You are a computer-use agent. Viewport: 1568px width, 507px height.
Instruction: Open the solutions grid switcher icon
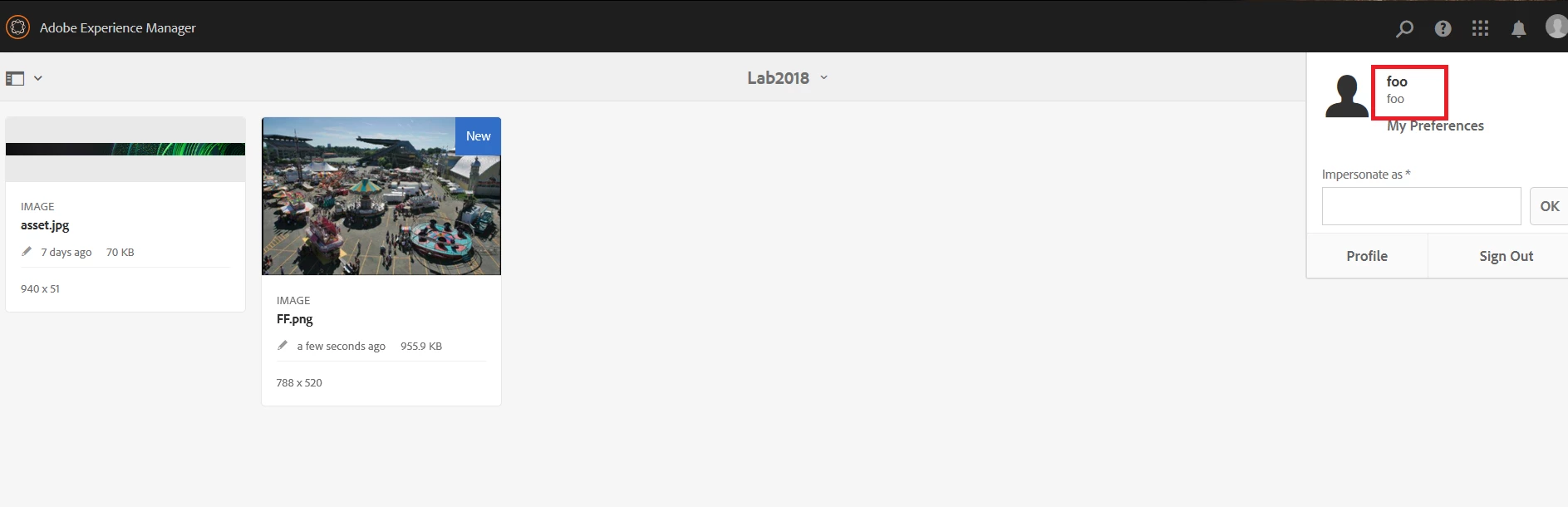point(1480,28)
